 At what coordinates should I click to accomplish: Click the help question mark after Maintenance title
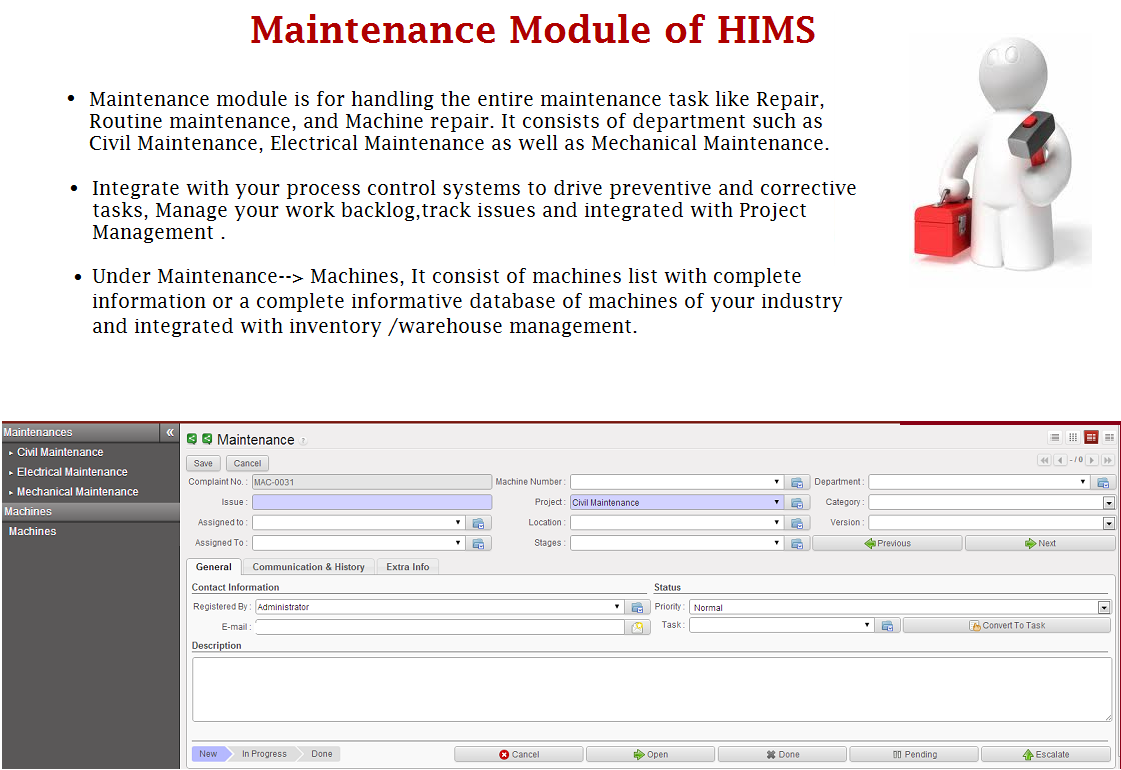303,441
